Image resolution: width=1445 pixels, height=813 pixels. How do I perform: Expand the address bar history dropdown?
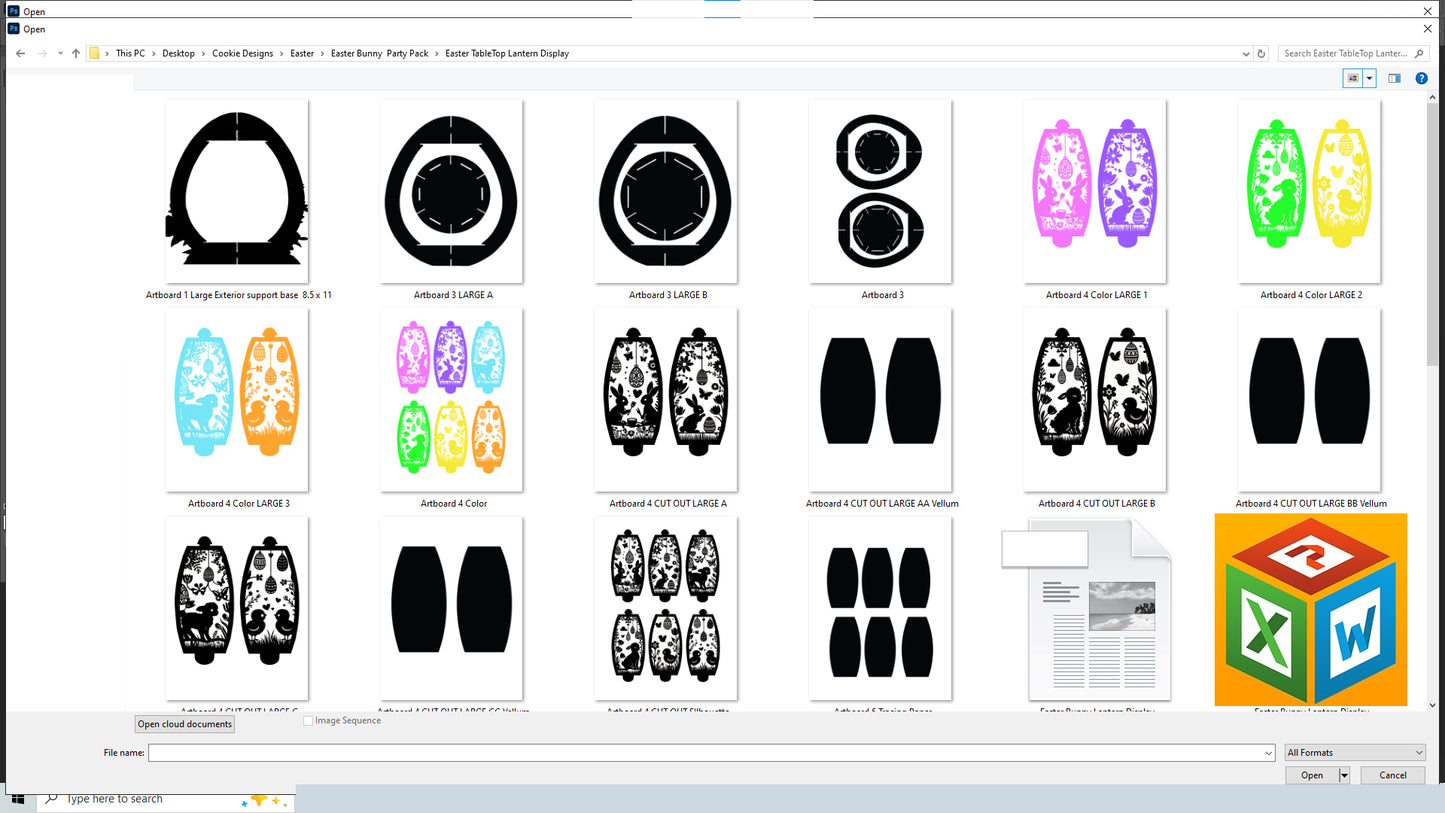[x=1246, y=54]
